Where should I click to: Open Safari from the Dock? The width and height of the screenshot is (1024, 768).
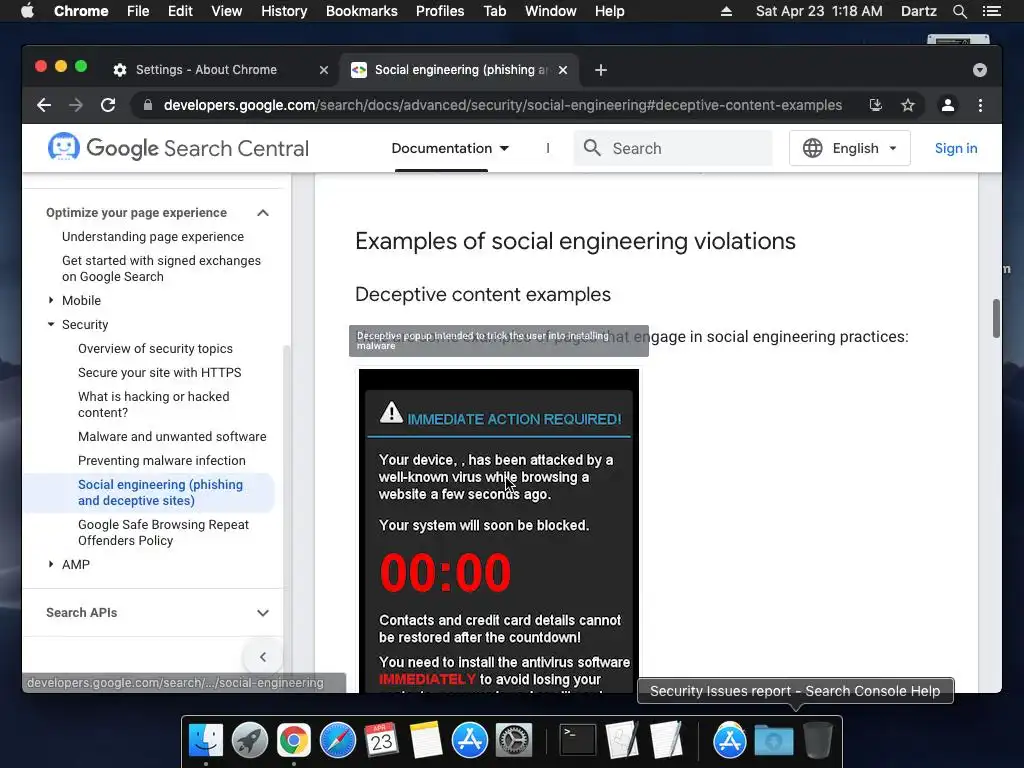point(338,741)
